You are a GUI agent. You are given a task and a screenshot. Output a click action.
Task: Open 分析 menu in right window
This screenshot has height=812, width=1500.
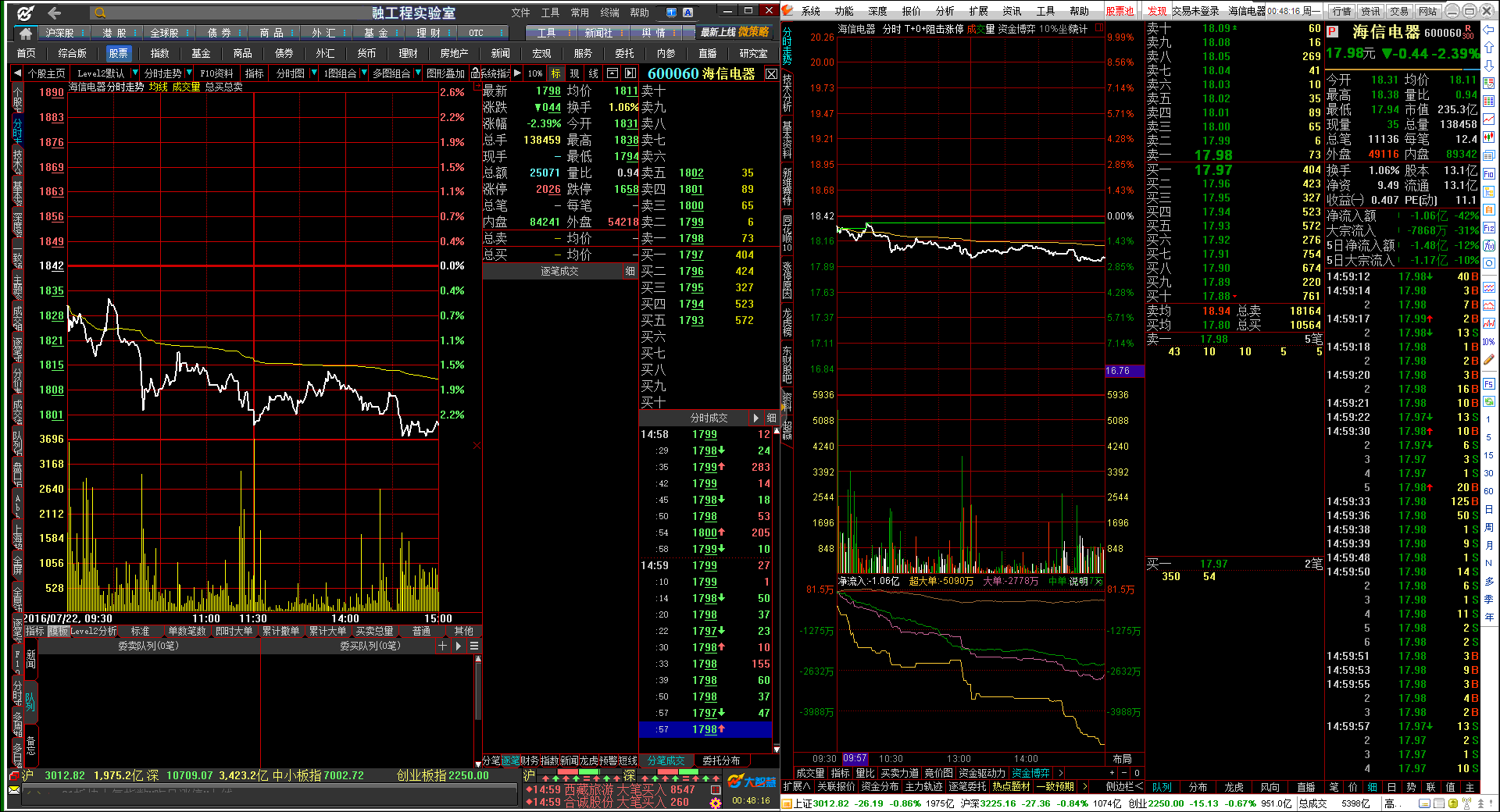pyautogui.click(x=945, y=11)
